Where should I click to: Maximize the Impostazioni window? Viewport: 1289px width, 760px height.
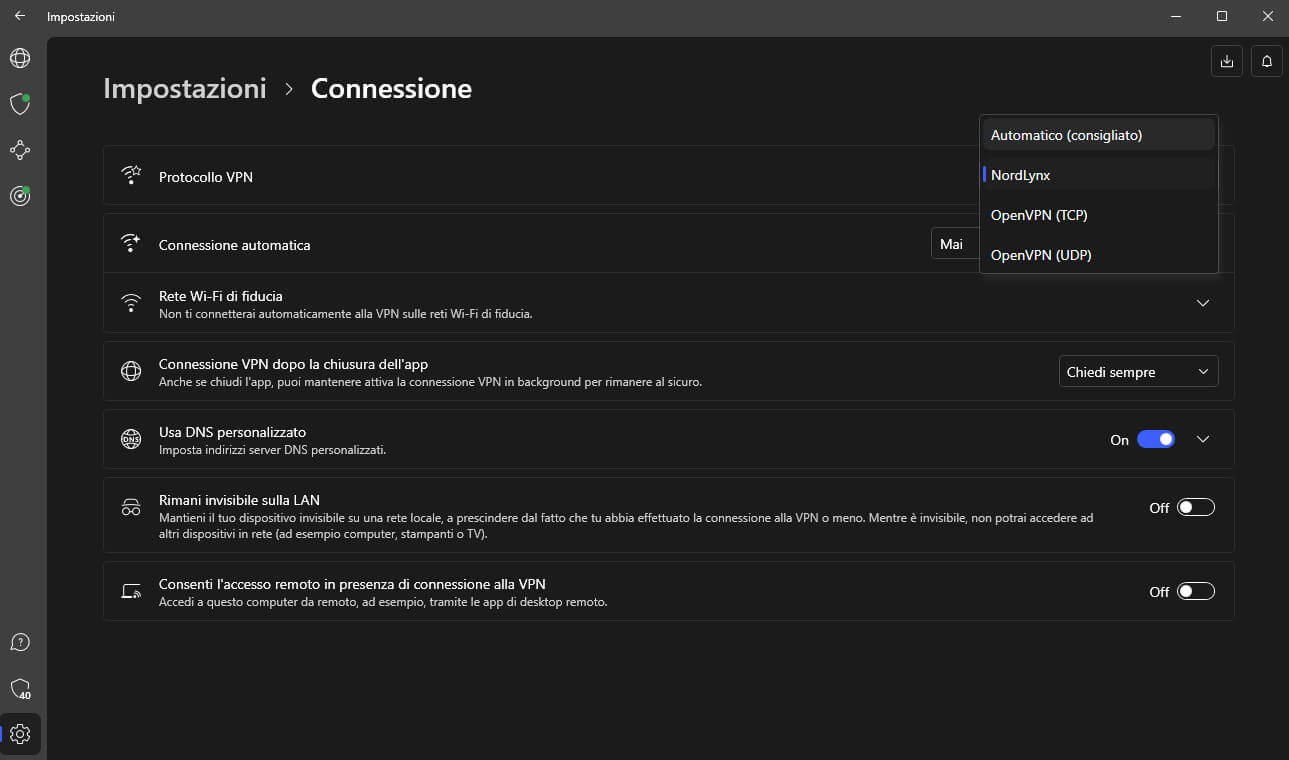(1222, 16)
